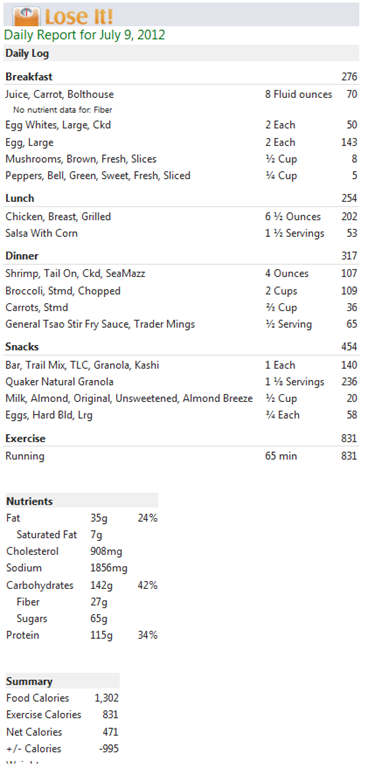Open the Chicken, Breast, Grilled entry

[x=181, y=216]
